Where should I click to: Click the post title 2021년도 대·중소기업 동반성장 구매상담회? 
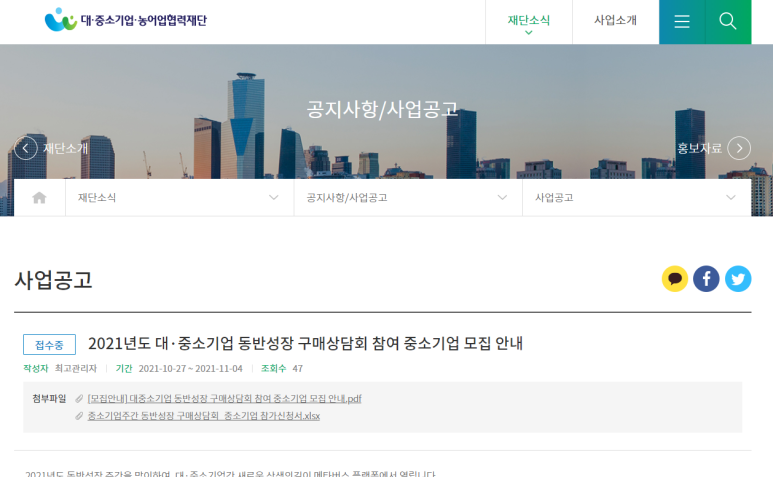pyautogui.click(x=305, y=343)
